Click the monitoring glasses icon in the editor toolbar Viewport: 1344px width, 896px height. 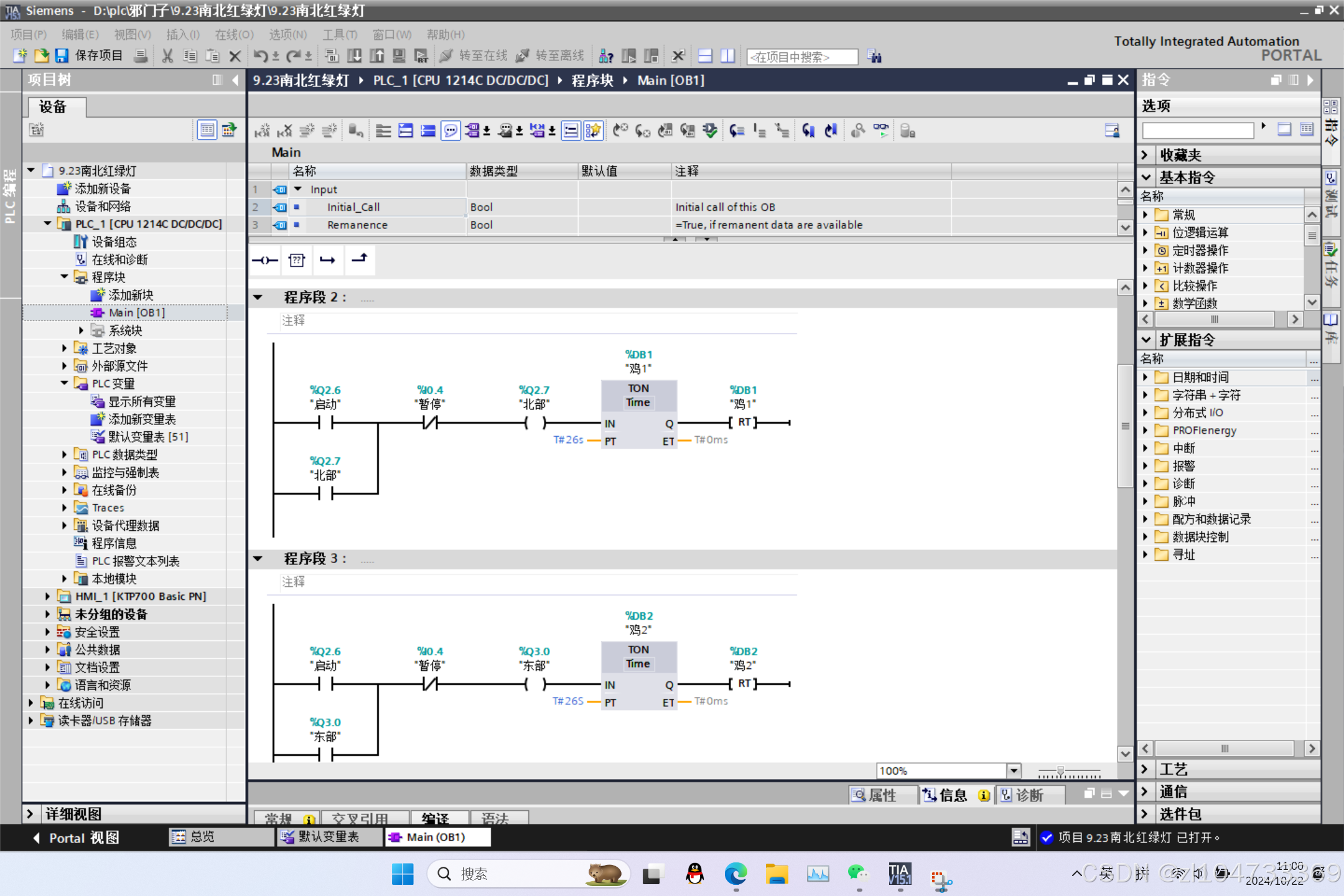pos(880,131)
